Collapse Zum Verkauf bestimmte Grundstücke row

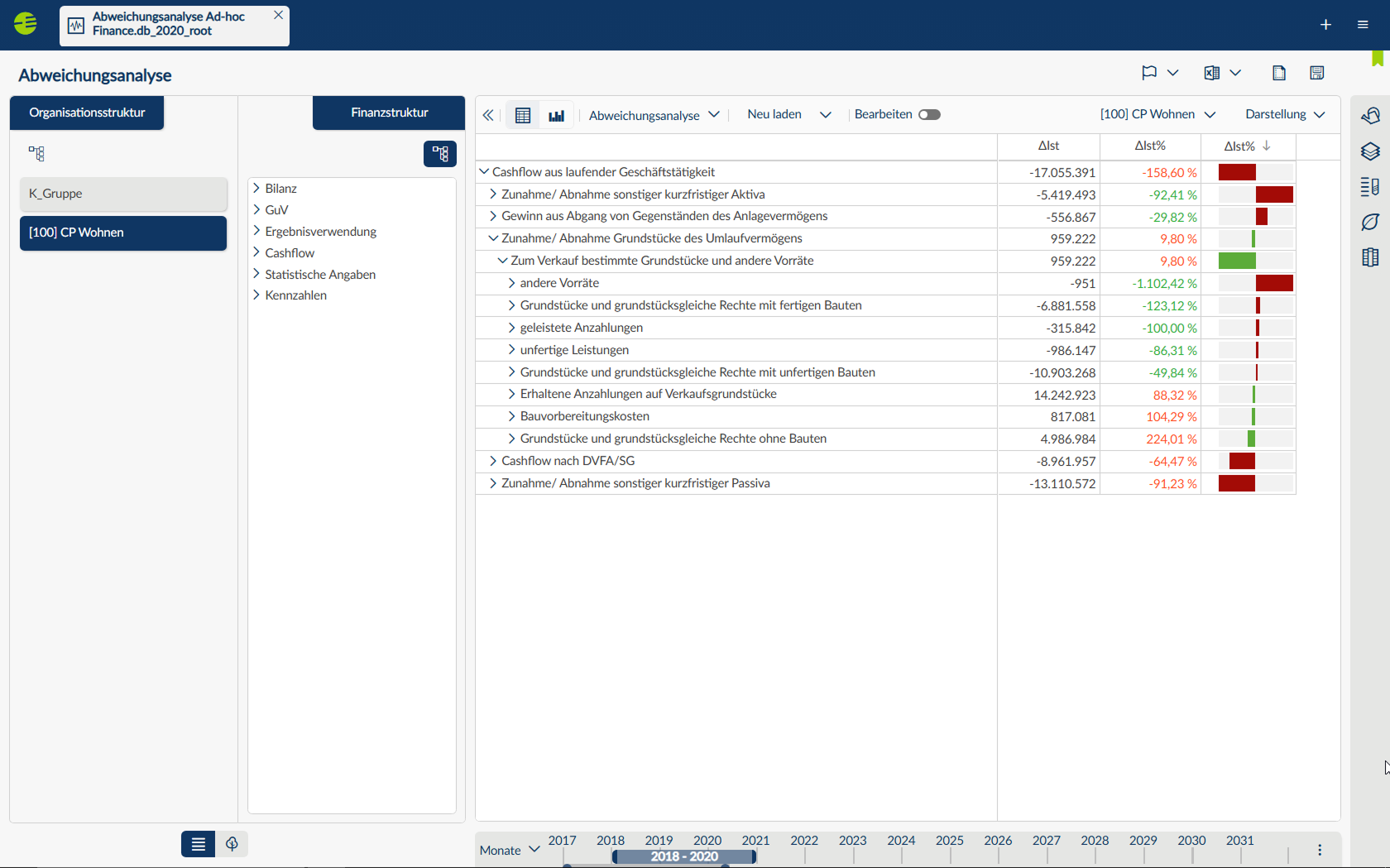click(x=502, y=261)
